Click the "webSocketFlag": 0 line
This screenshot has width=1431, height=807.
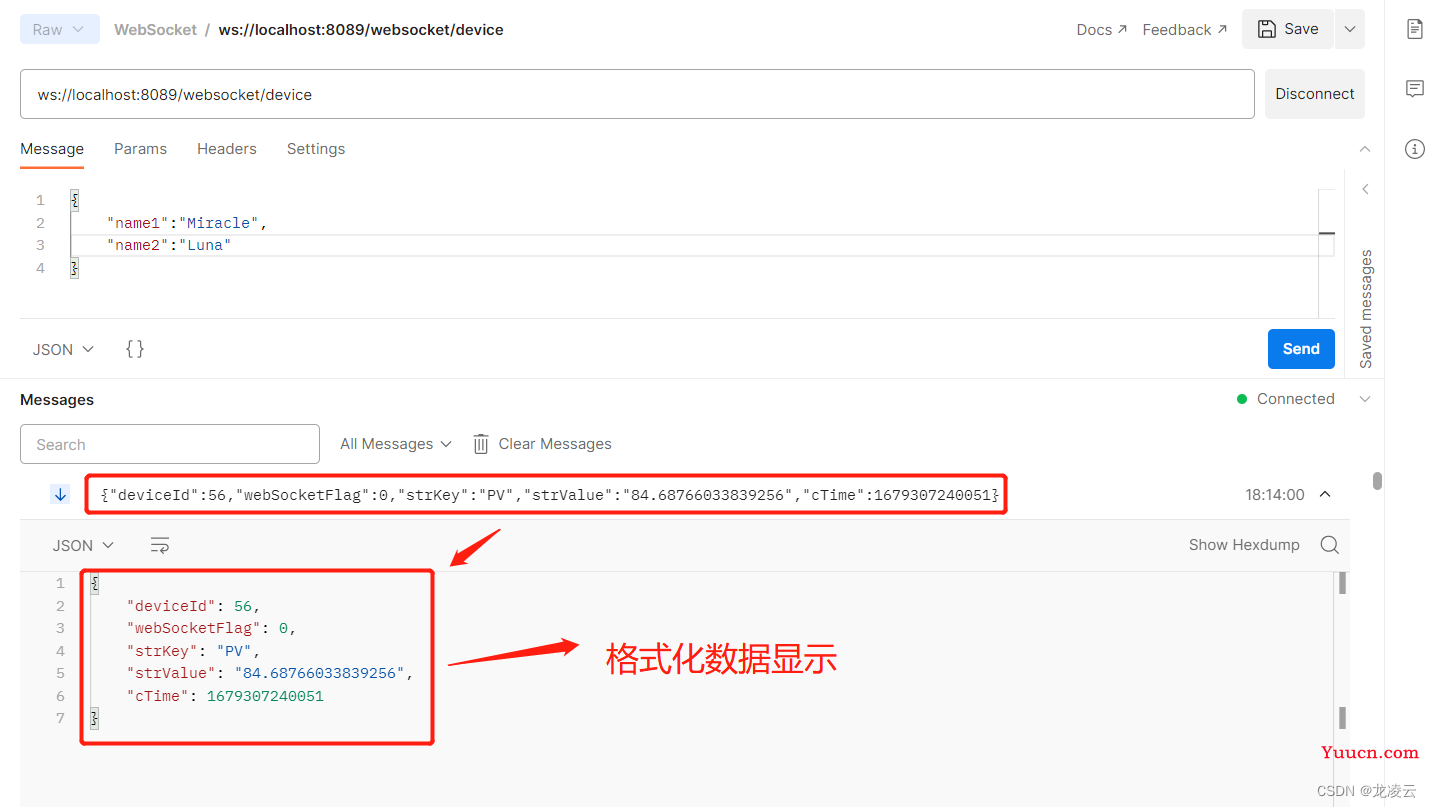[211, 628]
